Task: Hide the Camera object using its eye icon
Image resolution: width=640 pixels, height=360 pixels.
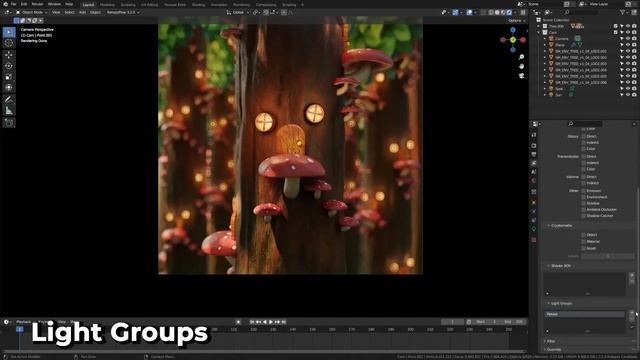Action: tap(628, 39)
